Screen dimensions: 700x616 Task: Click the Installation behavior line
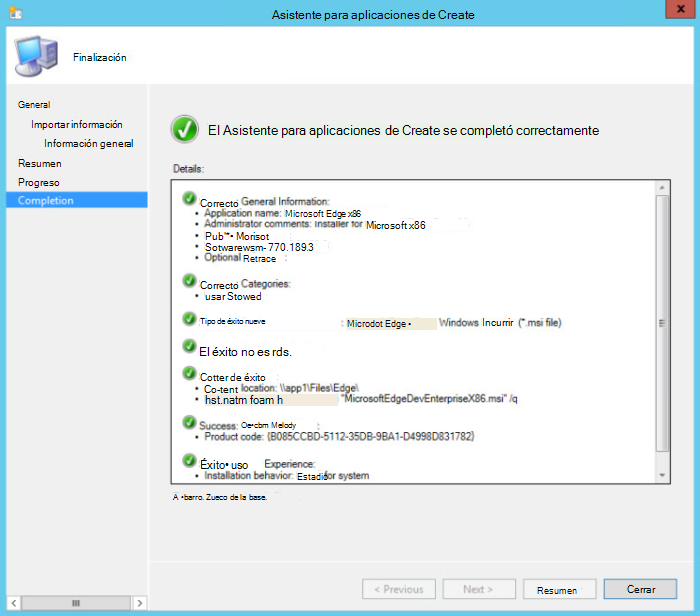(287, 476)
